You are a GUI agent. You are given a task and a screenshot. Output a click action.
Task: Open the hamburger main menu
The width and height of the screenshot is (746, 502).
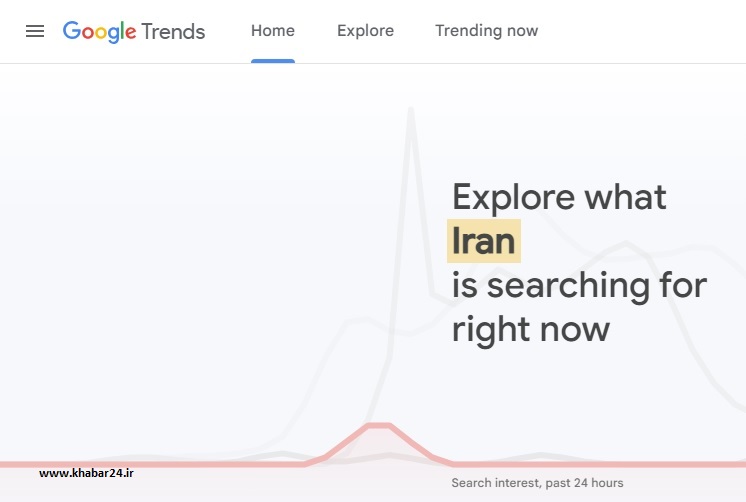pyautogui.click(x=35, y=31)
